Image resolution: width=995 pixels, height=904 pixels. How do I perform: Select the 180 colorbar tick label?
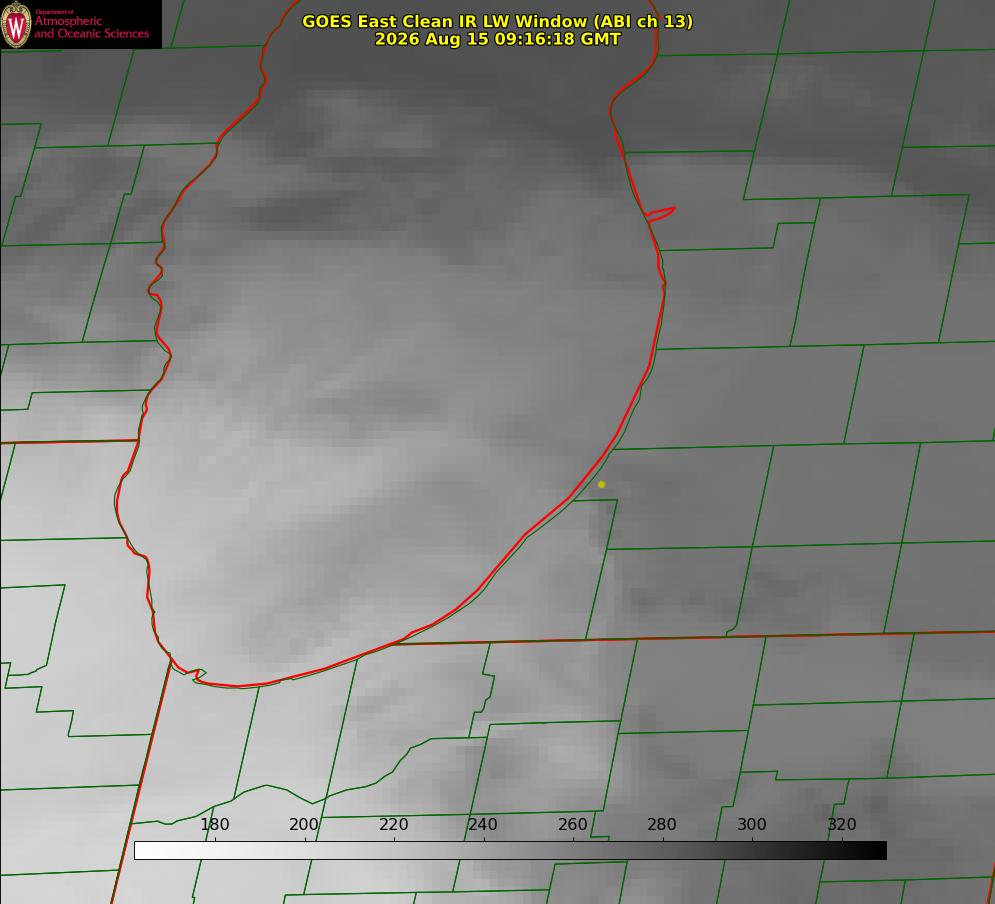(214, 824)
